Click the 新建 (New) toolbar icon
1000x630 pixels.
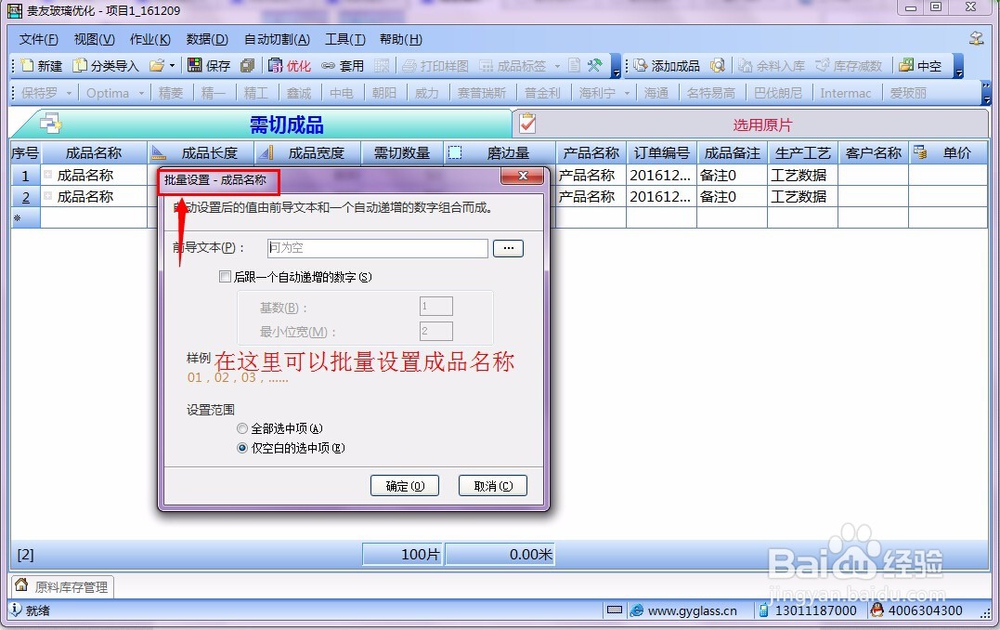27,66
